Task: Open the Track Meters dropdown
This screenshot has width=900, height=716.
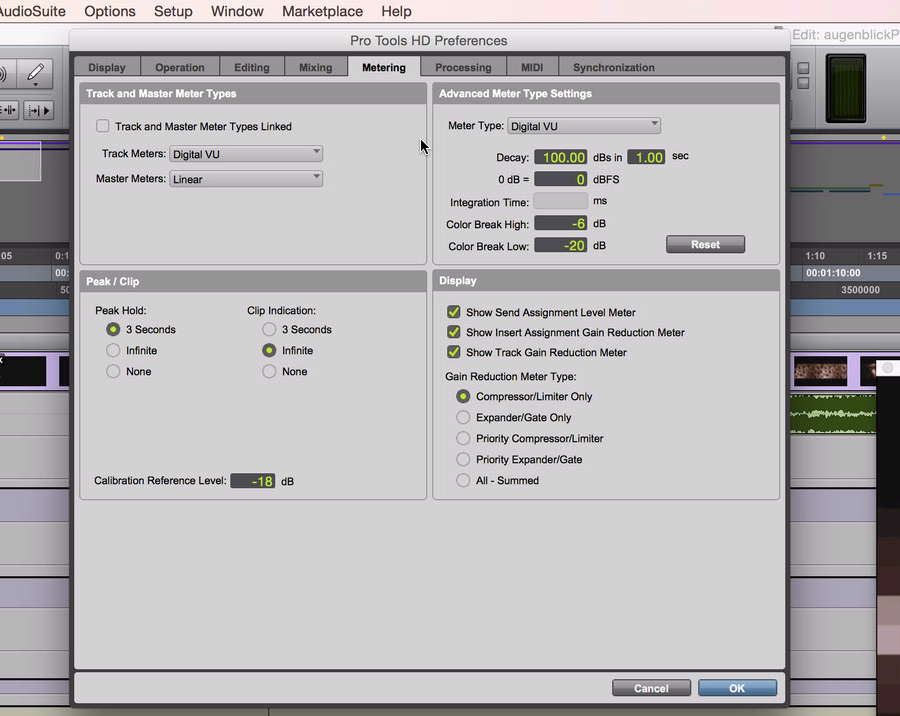Action: tap(246, 154)
